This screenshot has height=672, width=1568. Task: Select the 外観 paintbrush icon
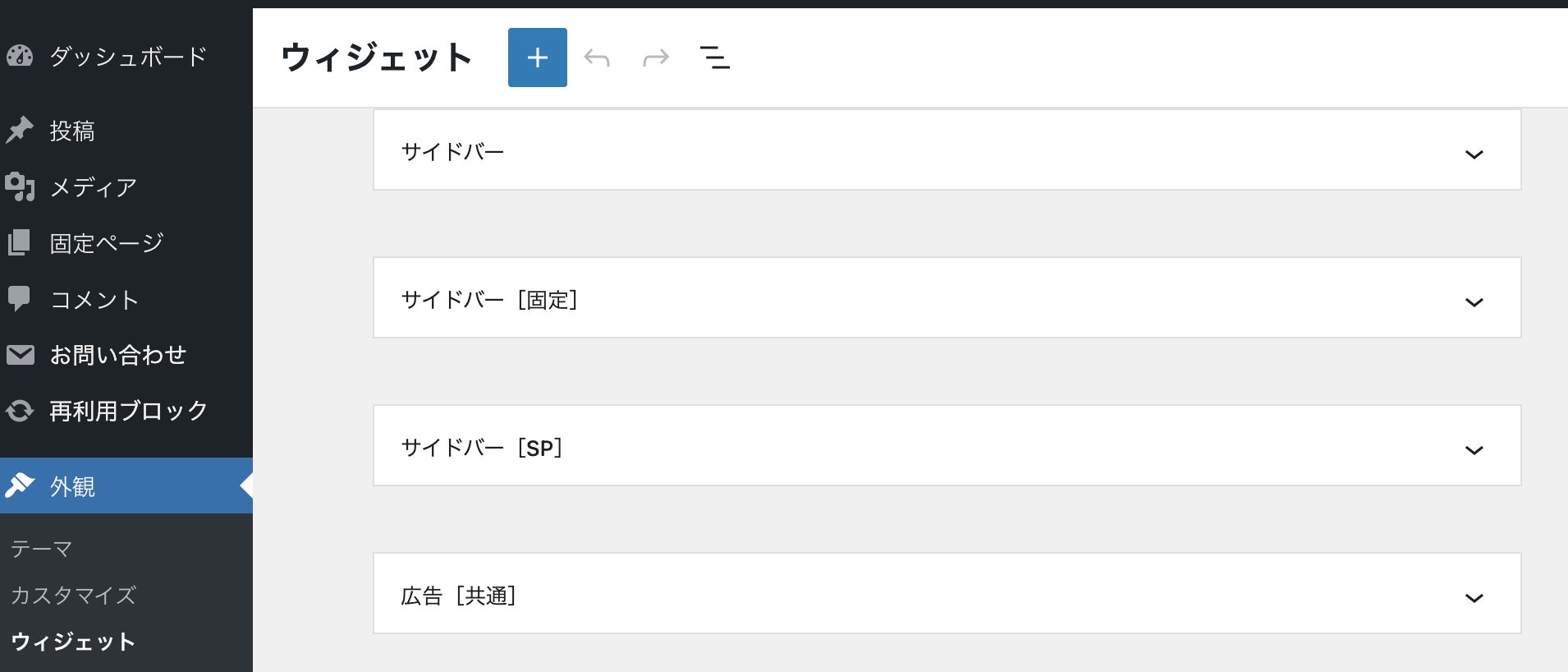(21, 486)
